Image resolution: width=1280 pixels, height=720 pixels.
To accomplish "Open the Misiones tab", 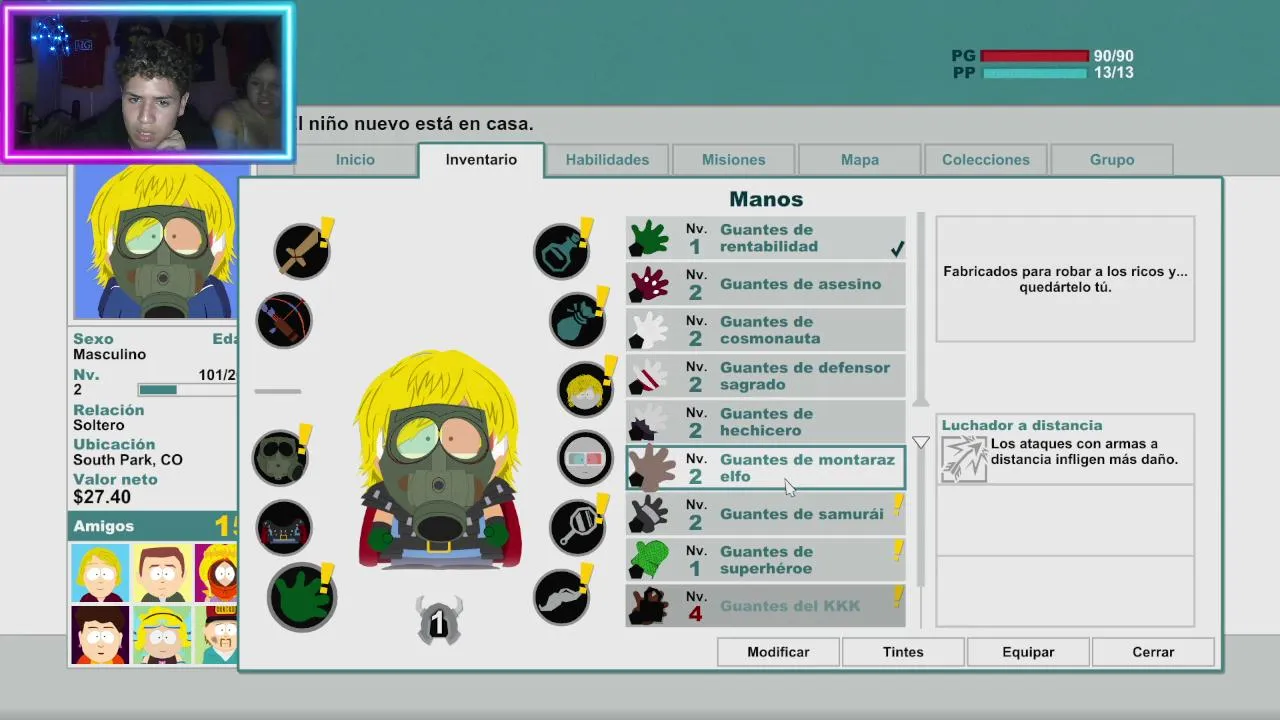I will (733, 160).
